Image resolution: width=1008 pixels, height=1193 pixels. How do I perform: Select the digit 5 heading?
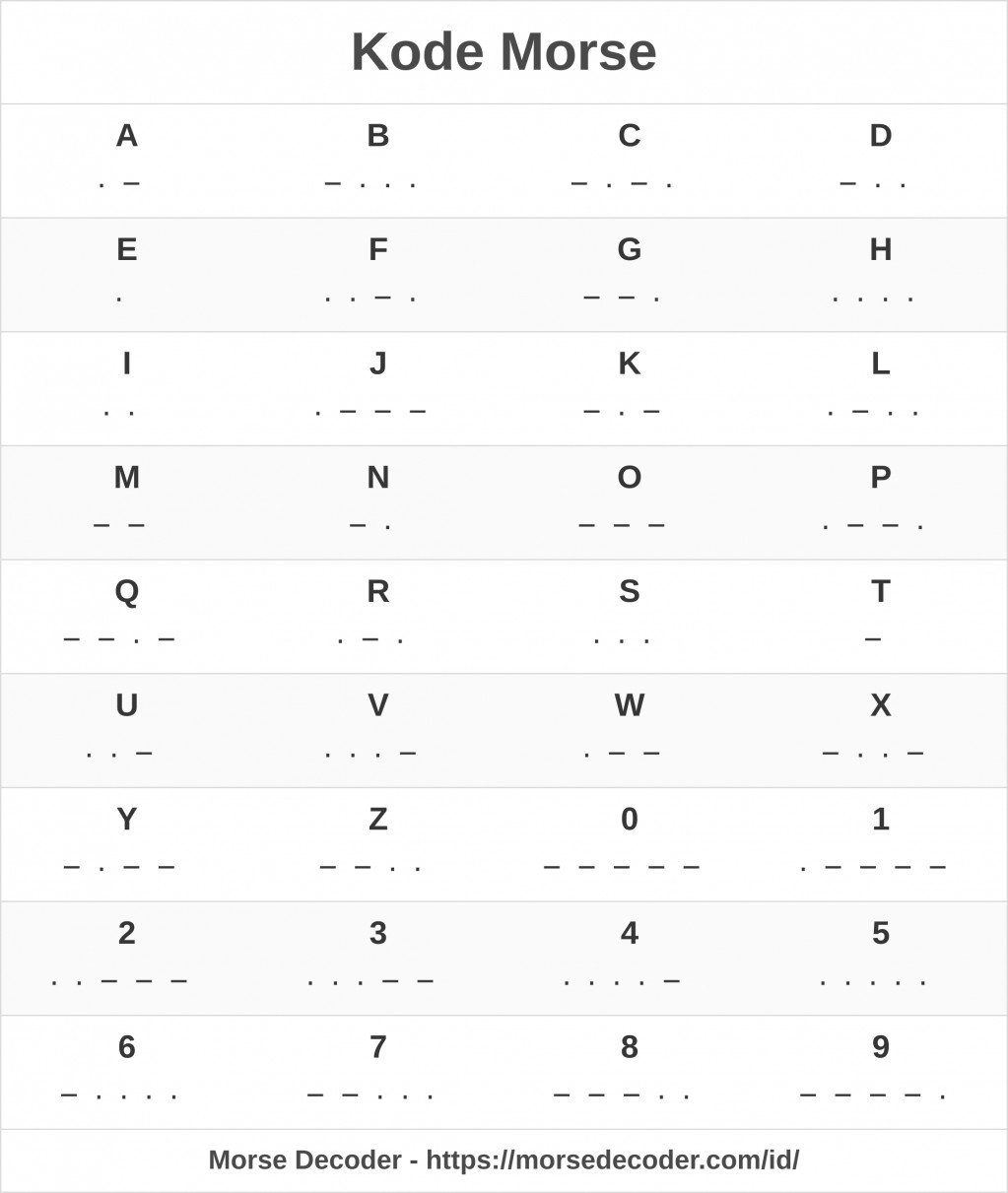[881, 933]
